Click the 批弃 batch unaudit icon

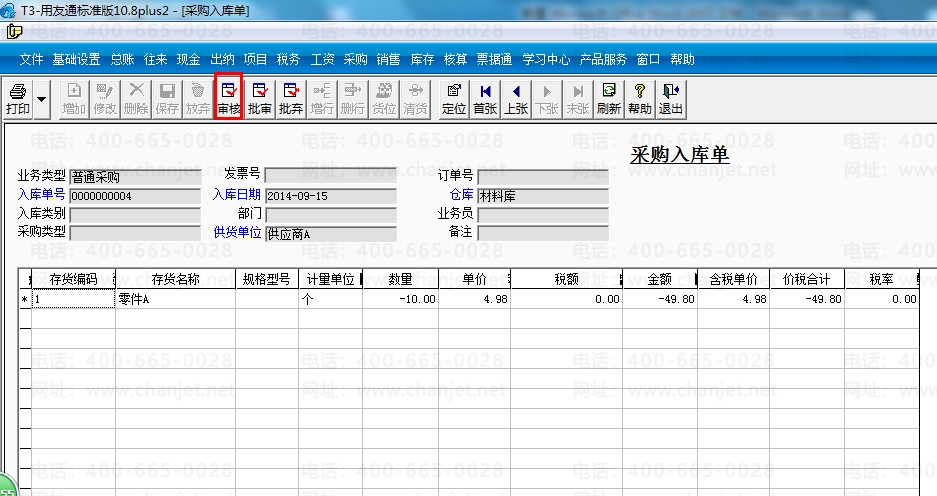(x=291, y=99)
